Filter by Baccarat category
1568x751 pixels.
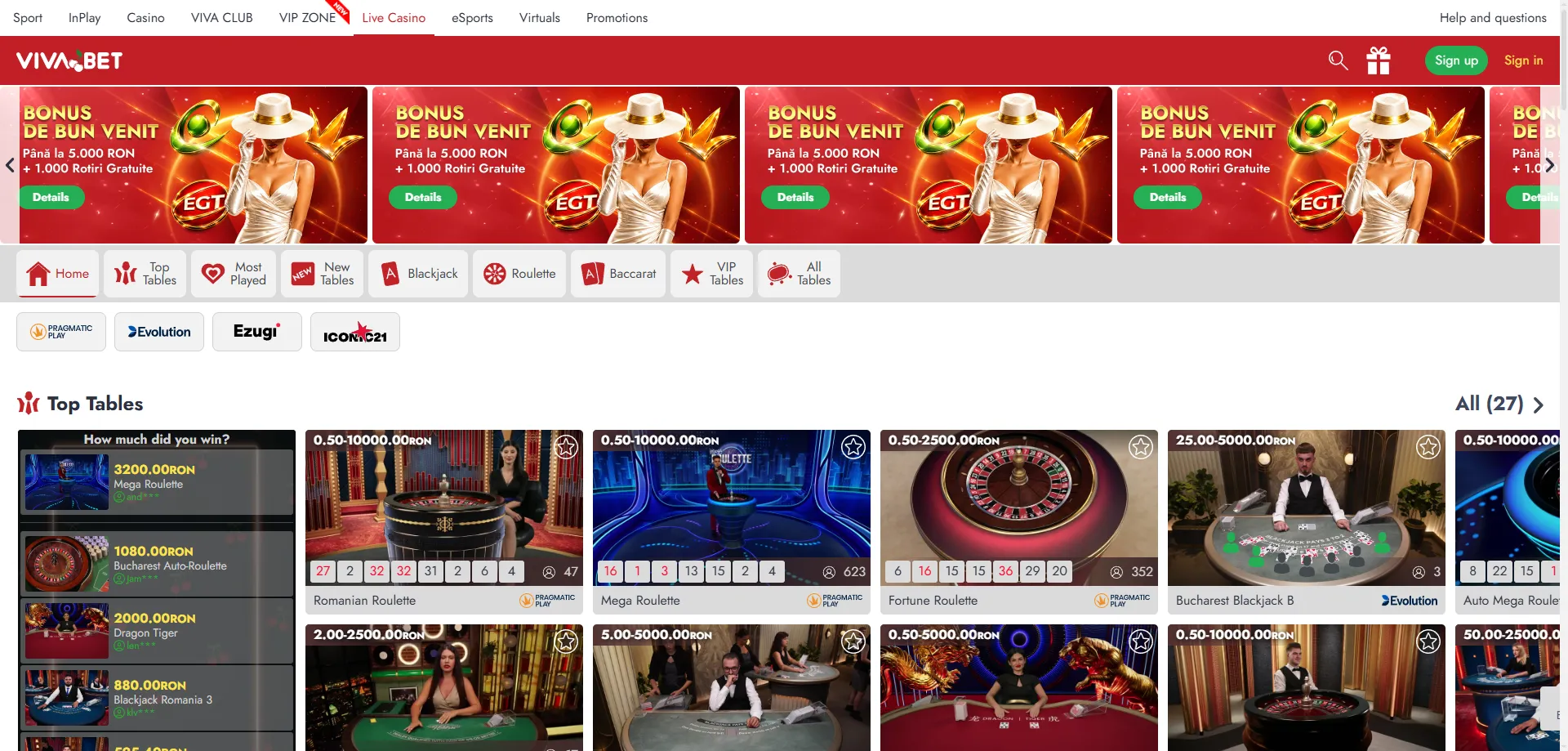618,274
